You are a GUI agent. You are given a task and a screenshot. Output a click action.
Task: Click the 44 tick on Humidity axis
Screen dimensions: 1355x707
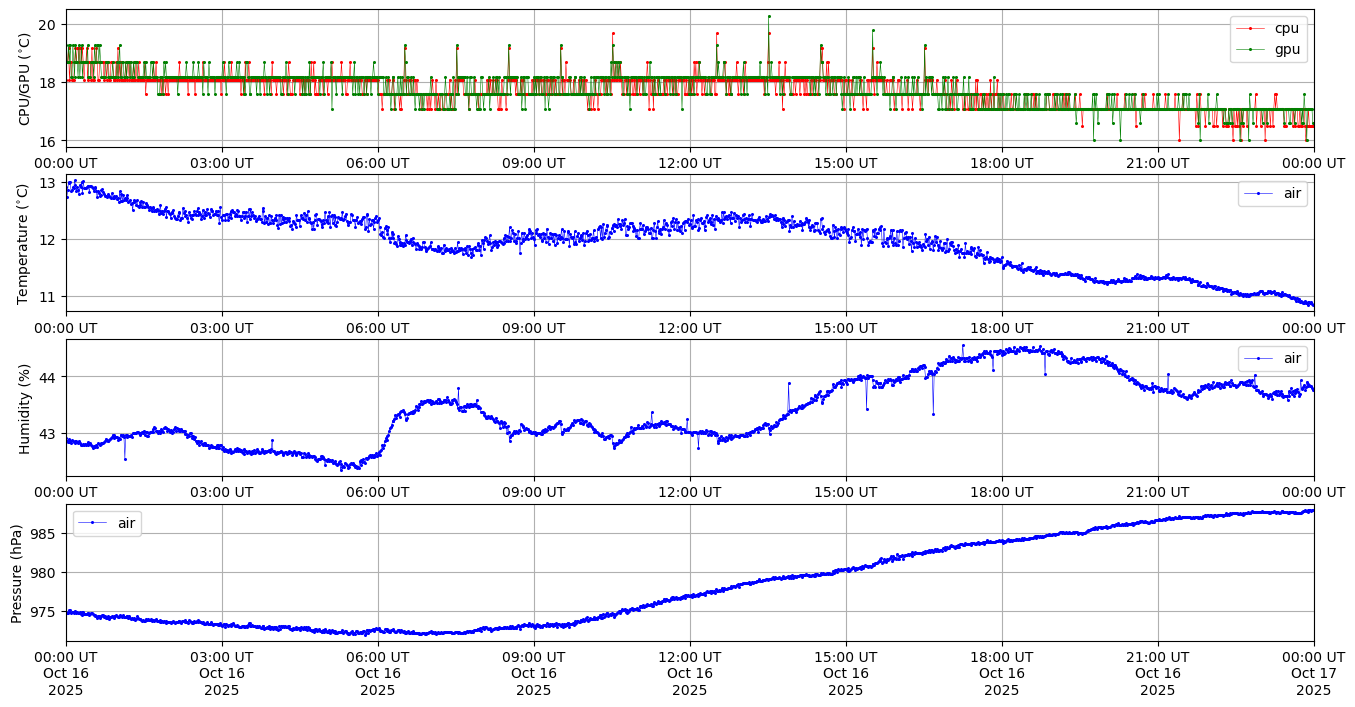[x=48, y=377]
